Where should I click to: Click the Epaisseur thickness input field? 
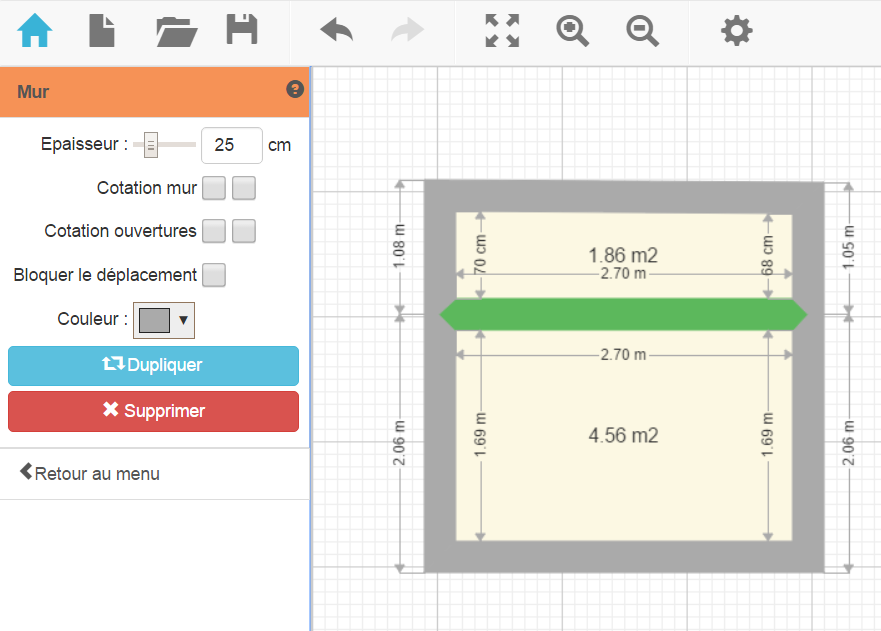point(231,145)
